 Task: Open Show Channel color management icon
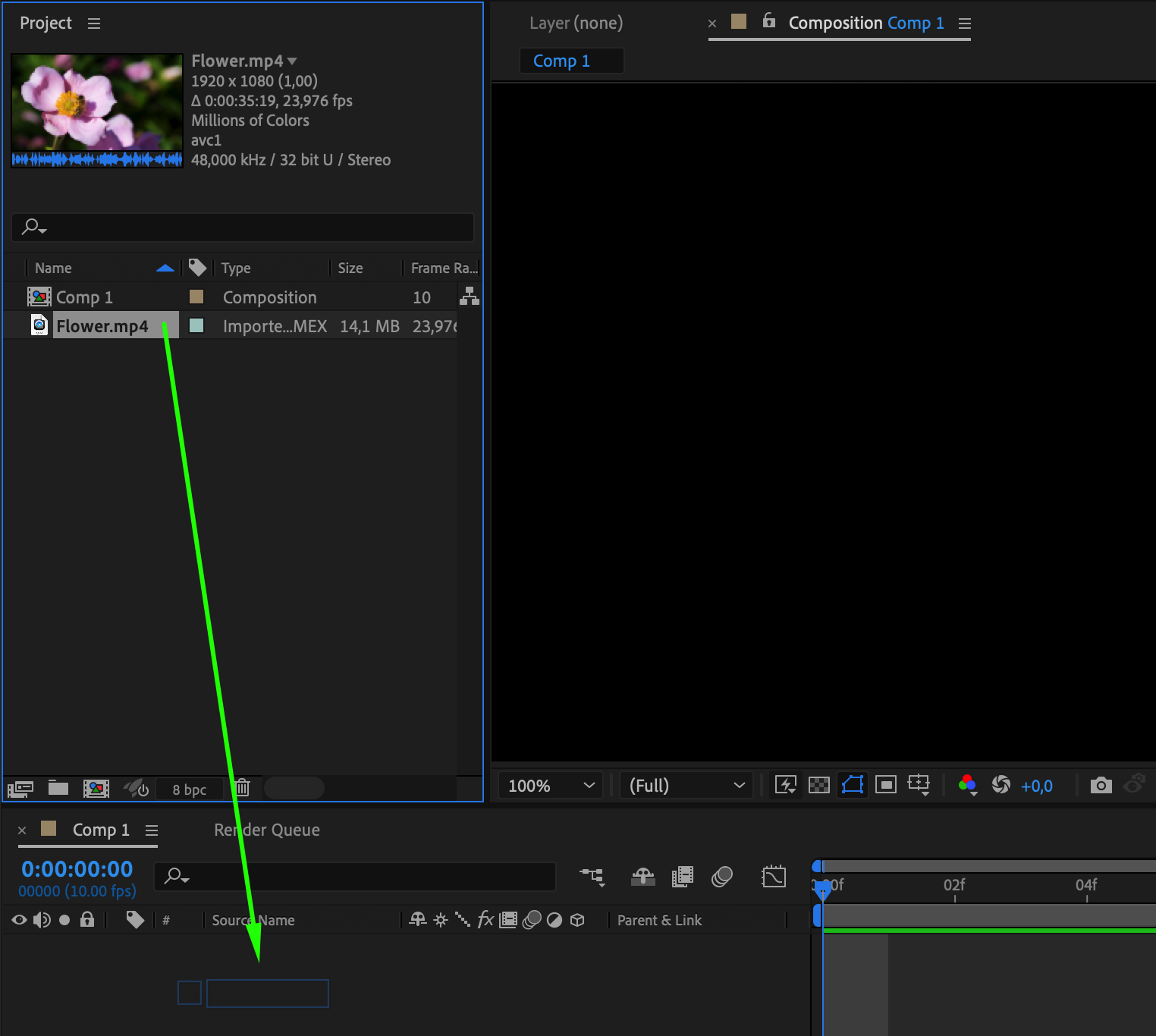point(968,785)
